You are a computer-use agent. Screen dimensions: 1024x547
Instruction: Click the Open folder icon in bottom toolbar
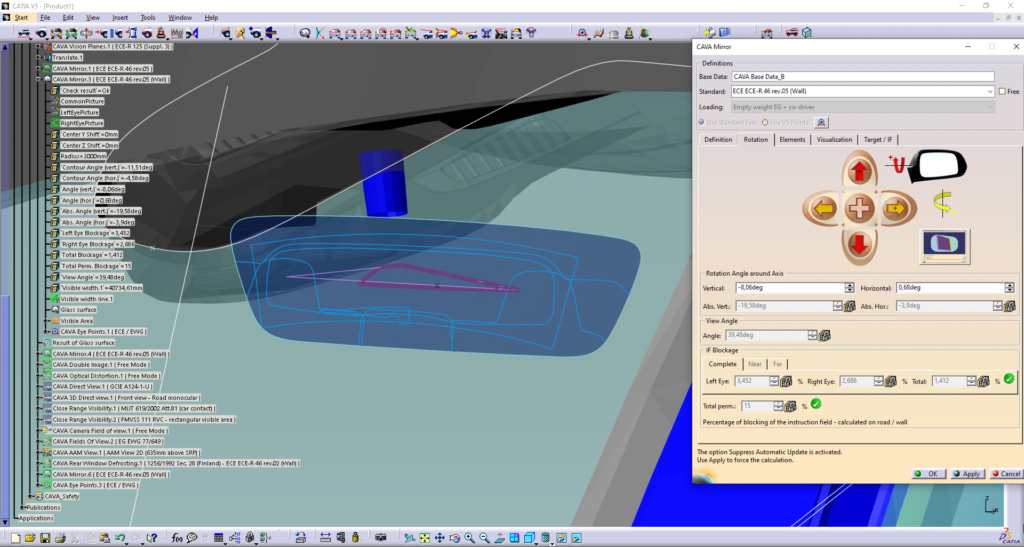30,538
